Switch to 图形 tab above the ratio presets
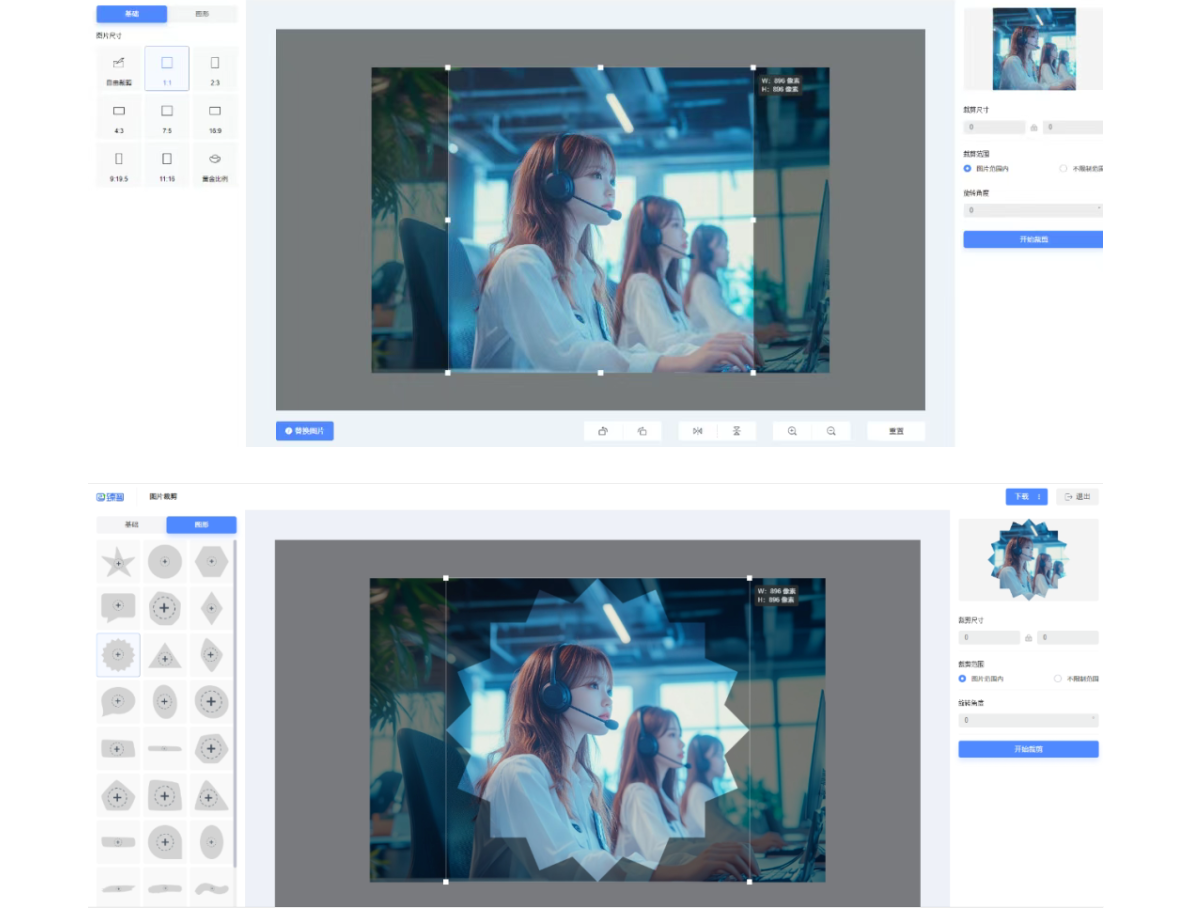1185x909 pixels. coord(202,14)
